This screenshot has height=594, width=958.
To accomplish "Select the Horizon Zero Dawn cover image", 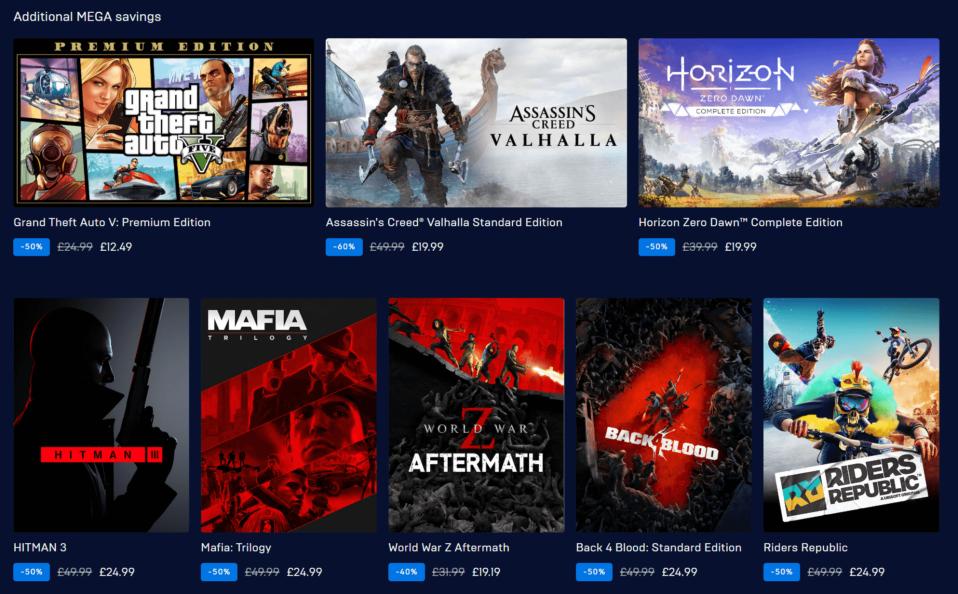I will point(789,122).
